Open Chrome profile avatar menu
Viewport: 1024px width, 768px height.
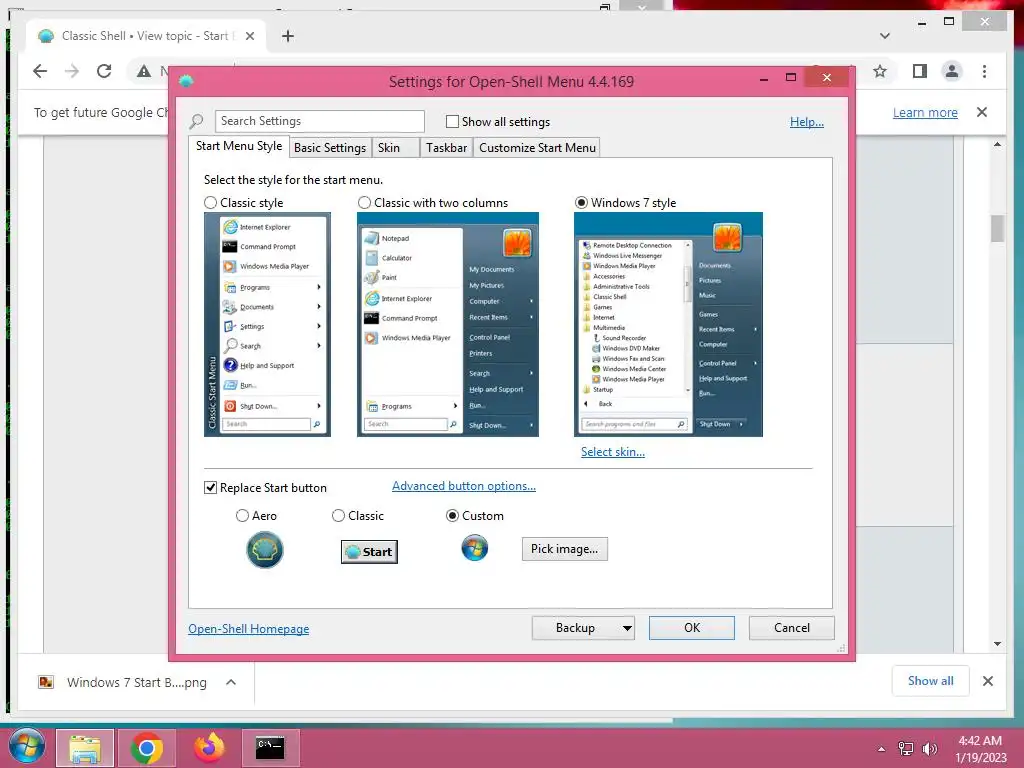click(952, 71)
